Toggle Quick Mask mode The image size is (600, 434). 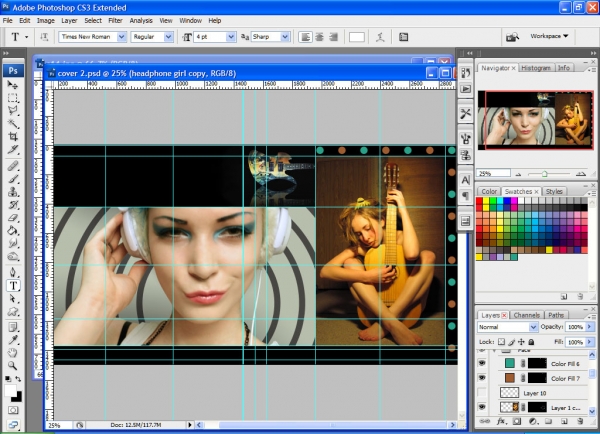tap(13, 410)
